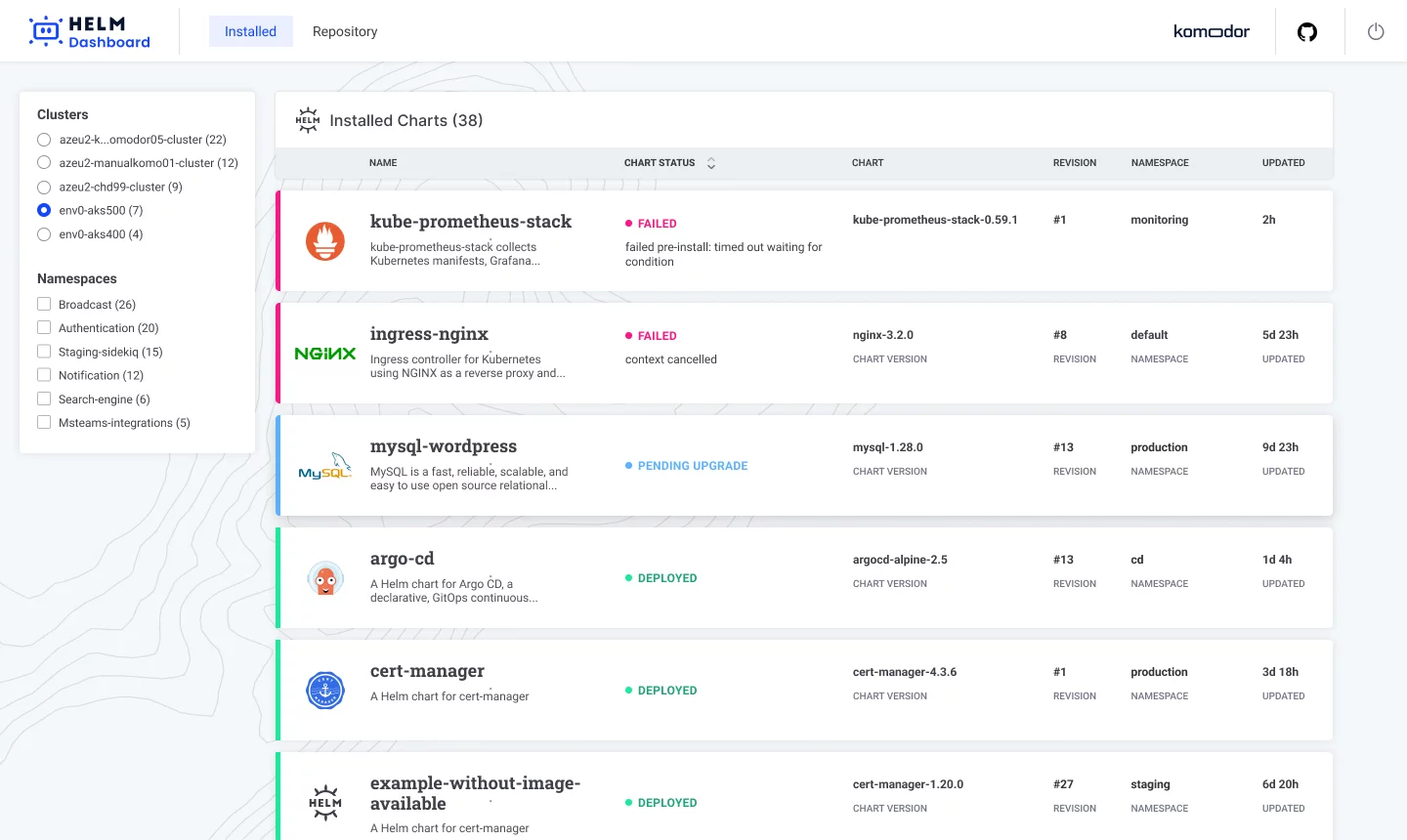The width and height of the screenshot is (1407, 840).
Task: Click the Installed Charts (38) title
Action: tap(406, 120)
